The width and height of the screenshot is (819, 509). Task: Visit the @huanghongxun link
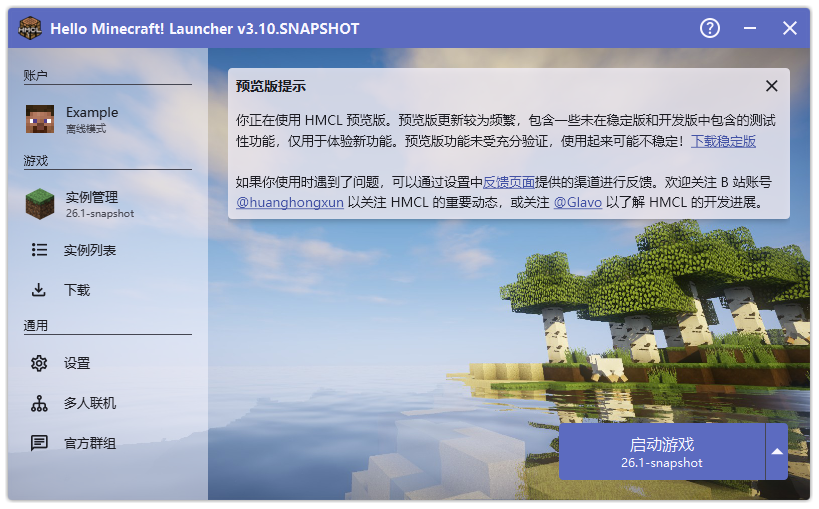(x=289, y=203)
